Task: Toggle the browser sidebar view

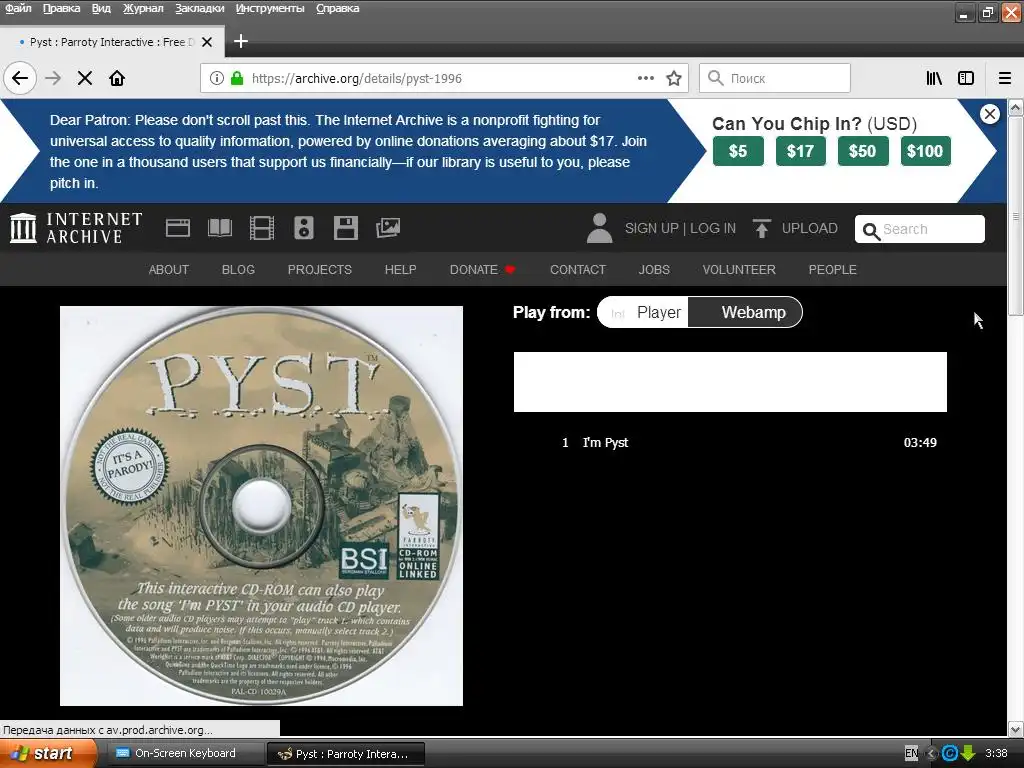Action: pyautogui.click(x=966, y=78)
